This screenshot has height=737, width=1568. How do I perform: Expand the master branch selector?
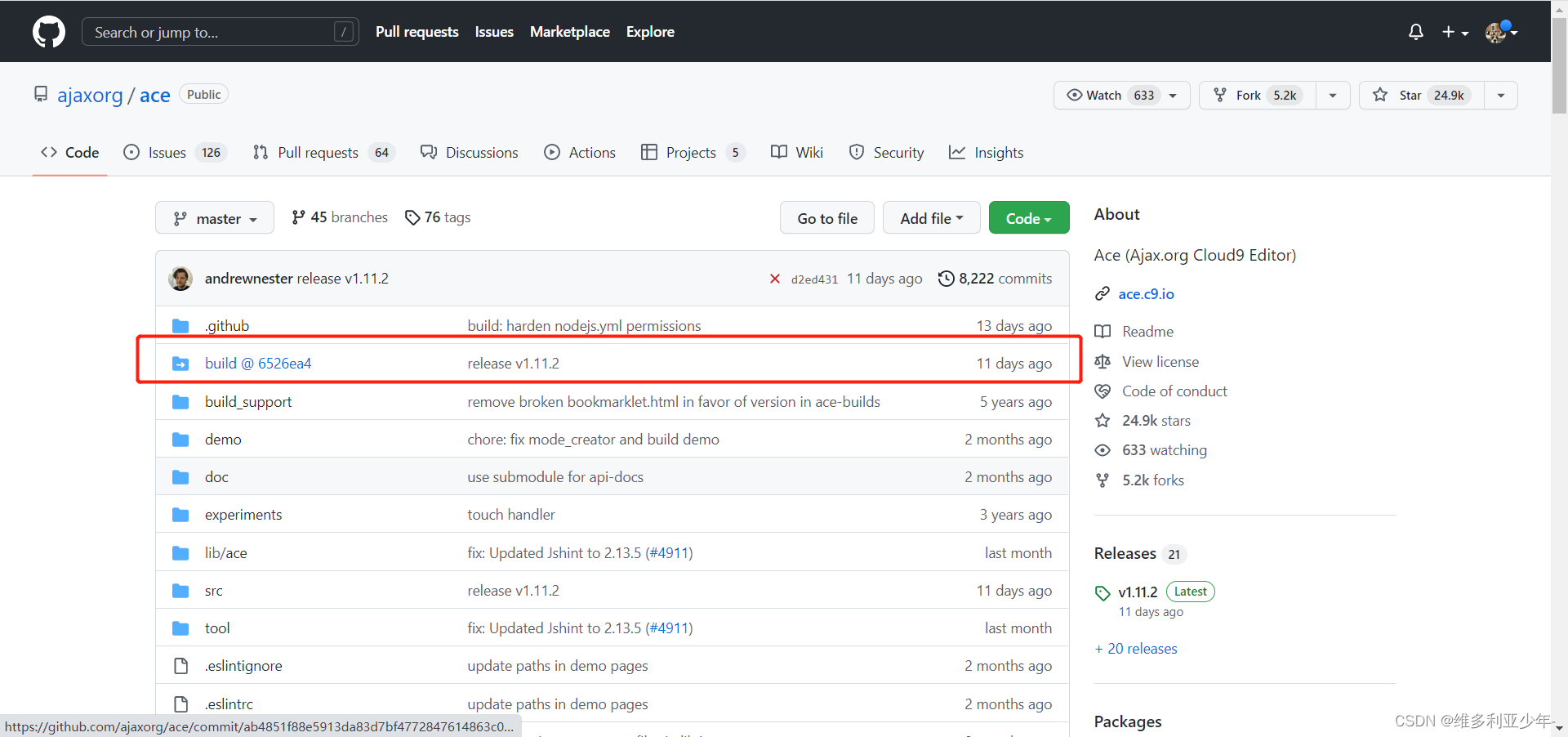click(x=214, y=217)
